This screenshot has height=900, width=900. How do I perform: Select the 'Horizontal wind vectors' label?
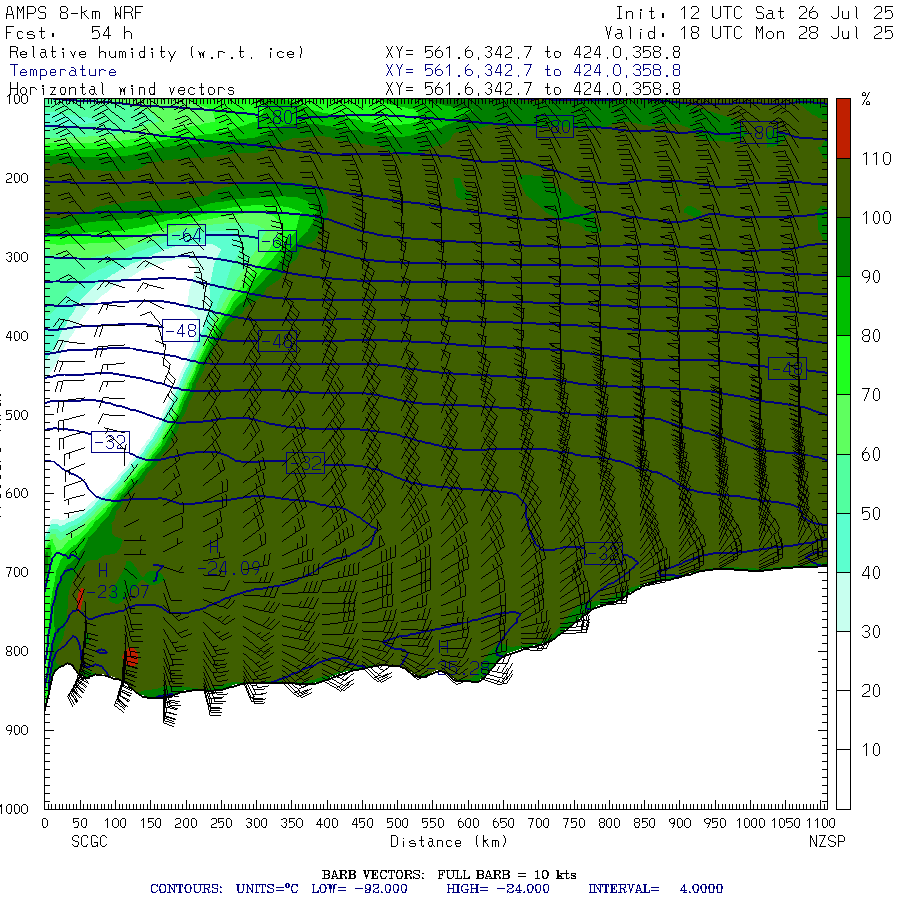(122, 90)
